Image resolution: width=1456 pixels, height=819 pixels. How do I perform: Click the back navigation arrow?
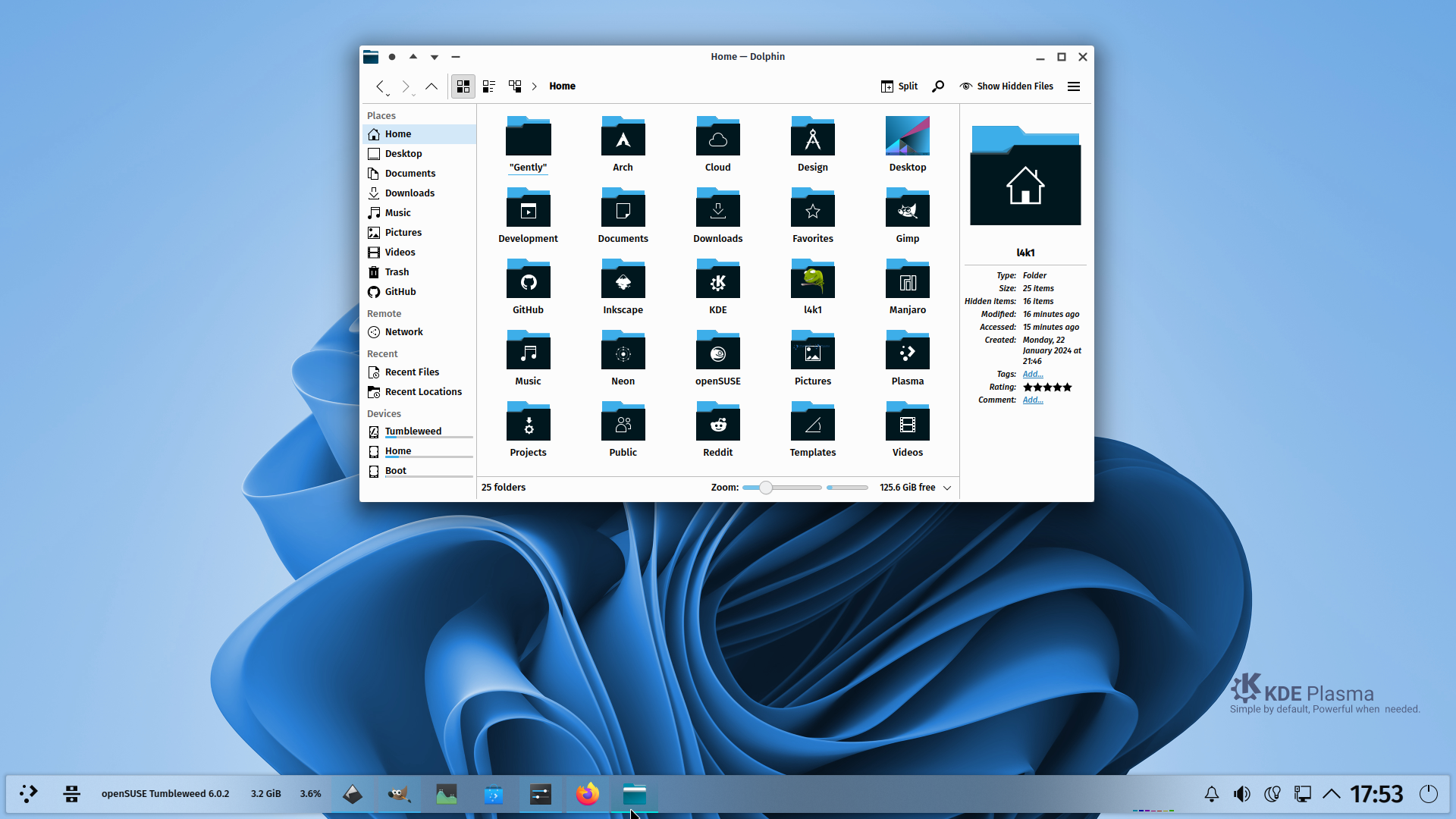(380, 86)
